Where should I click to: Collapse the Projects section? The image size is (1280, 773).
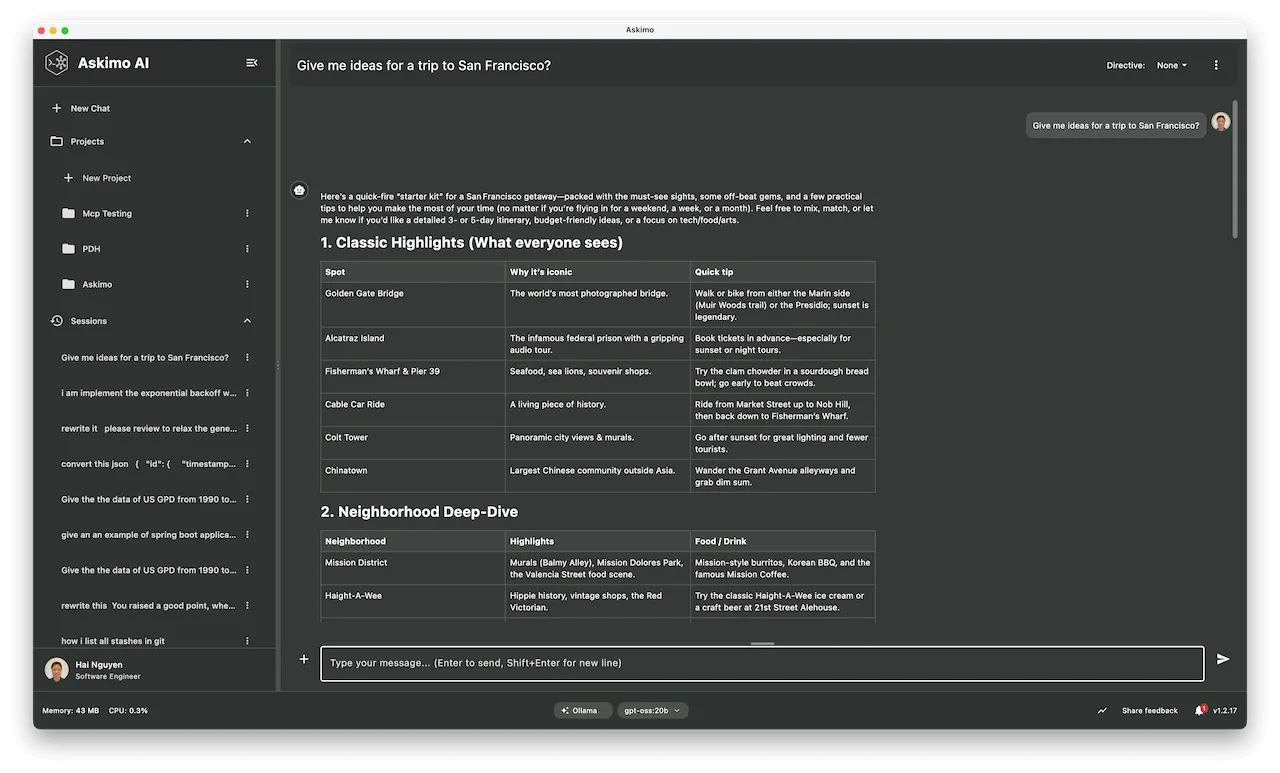click(x=247, y=142)
